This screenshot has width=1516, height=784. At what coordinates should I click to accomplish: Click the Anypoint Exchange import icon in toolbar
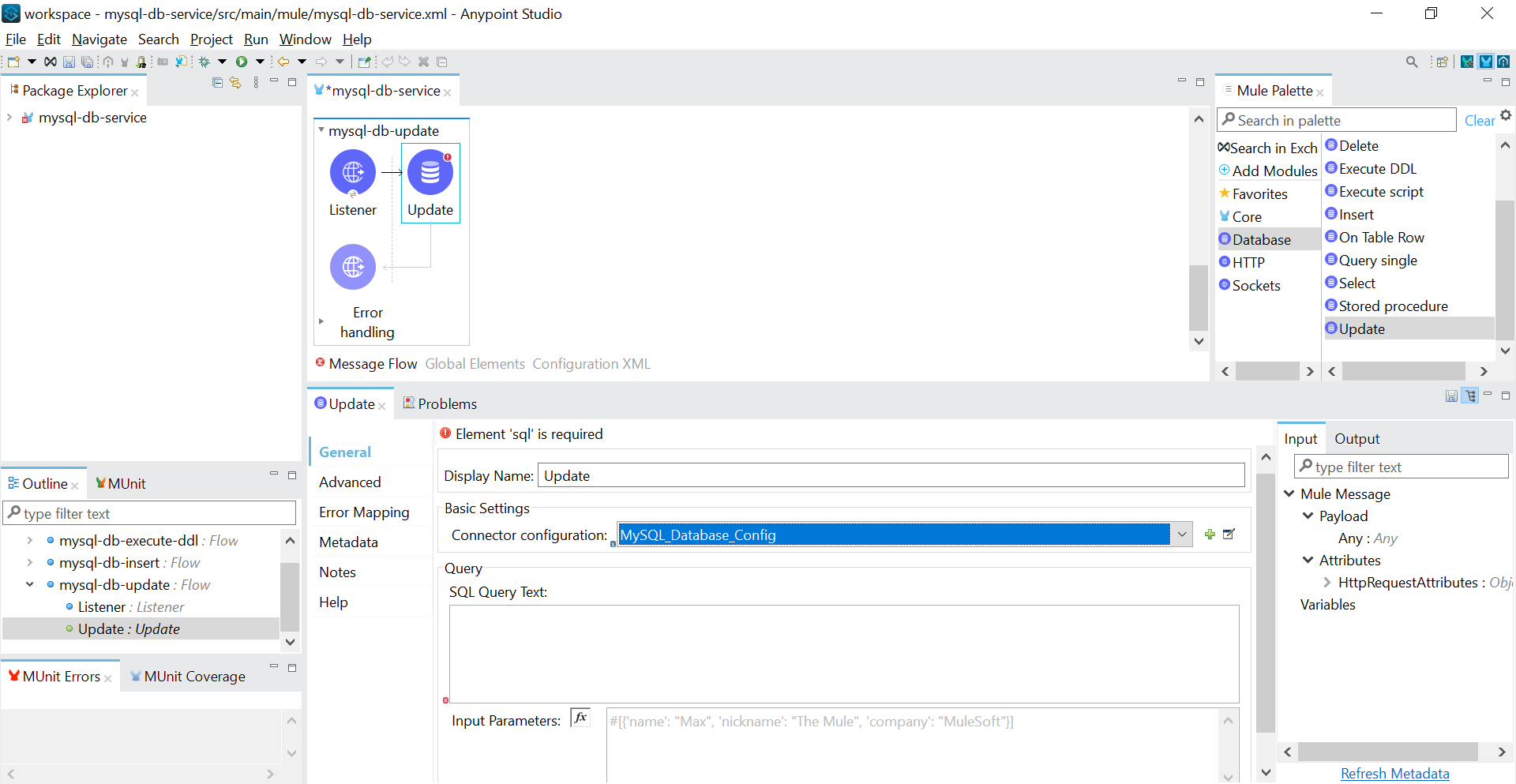click(182, 62)
